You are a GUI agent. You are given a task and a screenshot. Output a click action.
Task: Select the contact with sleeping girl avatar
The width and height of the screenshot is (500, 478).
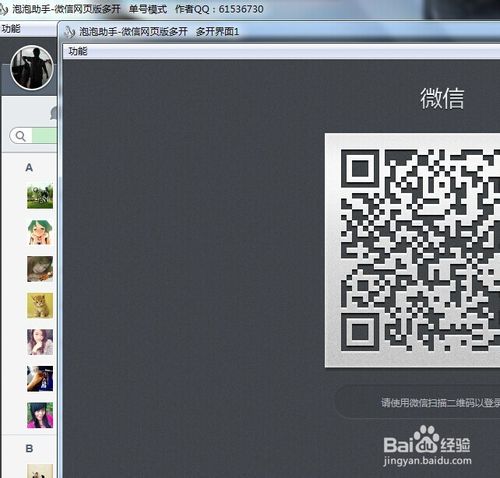pos(40,269)
